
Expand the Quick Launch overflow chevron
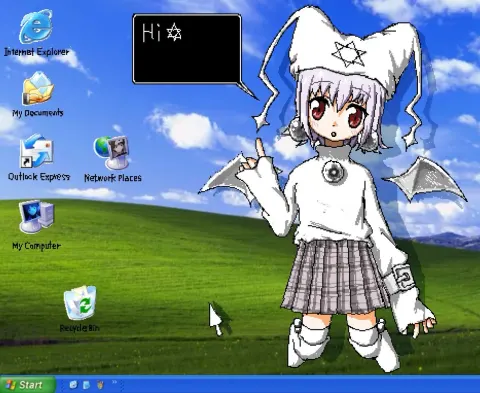coord(114,382)
